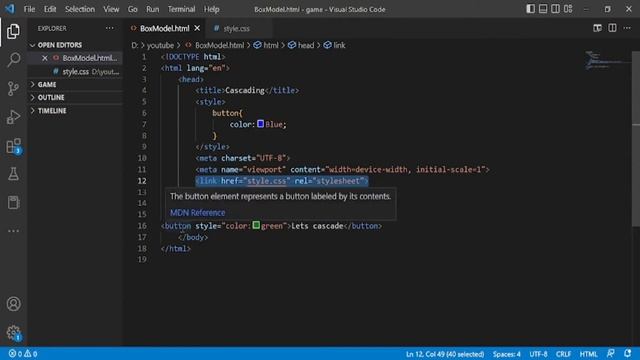
Task: Open the Help menu
Action: point(211,9)
